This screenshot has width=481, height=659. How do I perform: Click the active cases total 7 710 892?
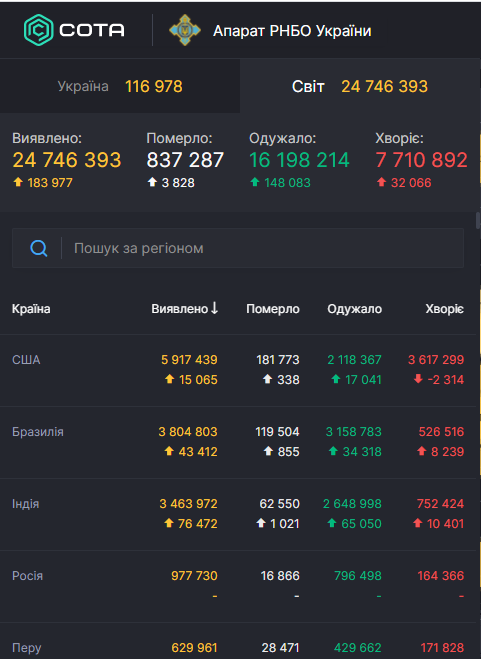pos(421,160)
